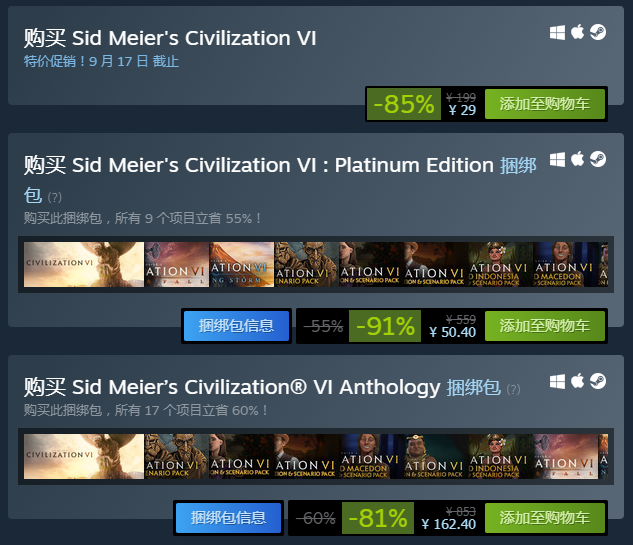This screenshot has width=633, height=545.
Task: Click Apple icon on Platinum Edition bundle
Action: [577, 159]
